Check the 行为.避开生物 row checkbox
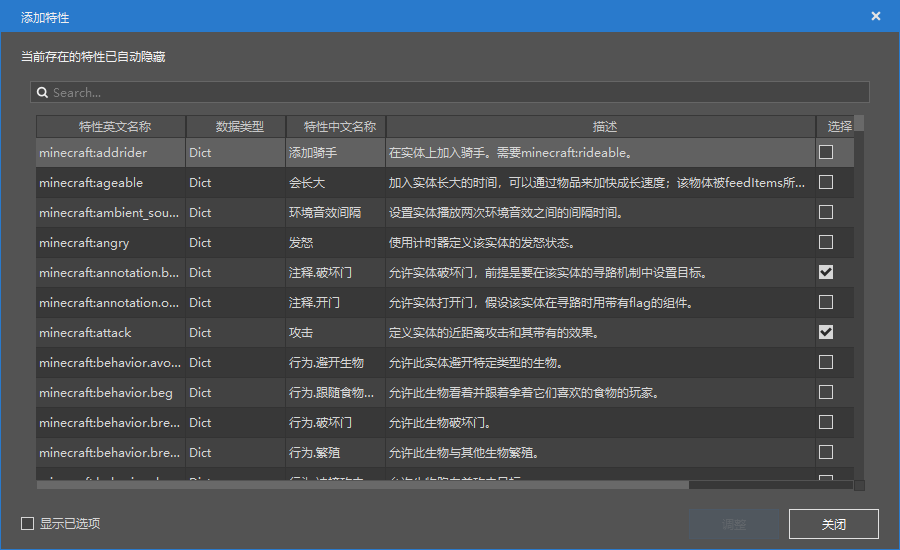The height and width of the screenshot is (550, 900). pos(826,362)
